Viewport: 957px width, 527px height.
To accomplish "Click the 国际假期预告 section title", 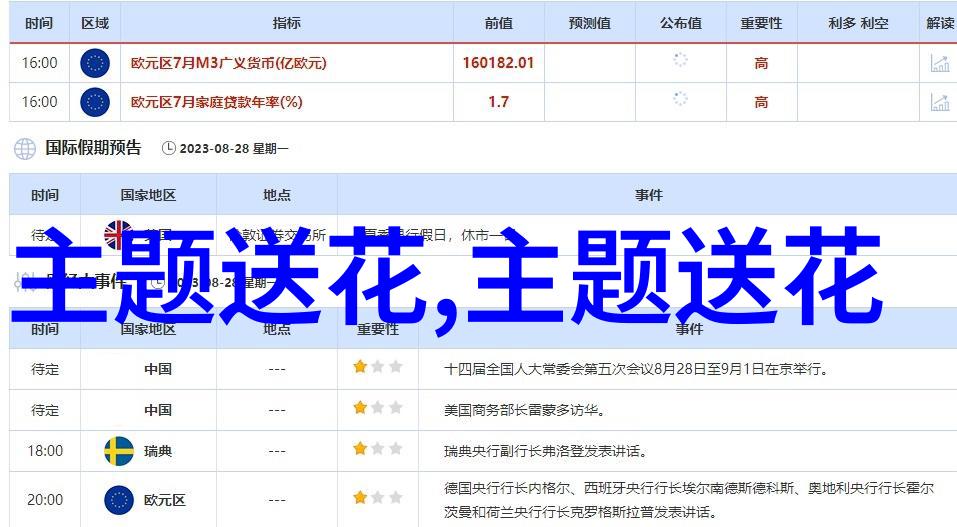I will click(93, 148).
